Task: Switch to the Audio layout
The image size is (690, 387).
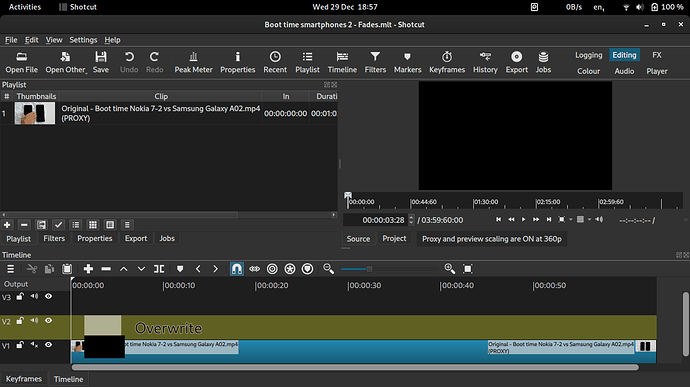Action: [x=624, y=71]
